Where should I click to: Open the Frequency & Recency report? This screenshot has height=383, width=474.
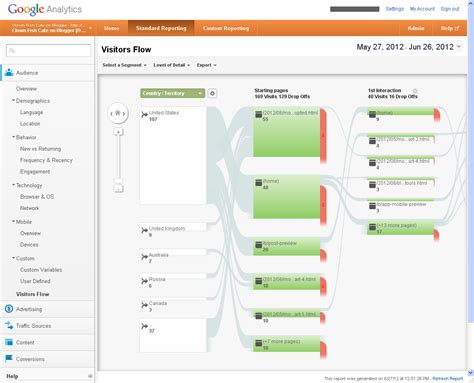tap(46, 160)
